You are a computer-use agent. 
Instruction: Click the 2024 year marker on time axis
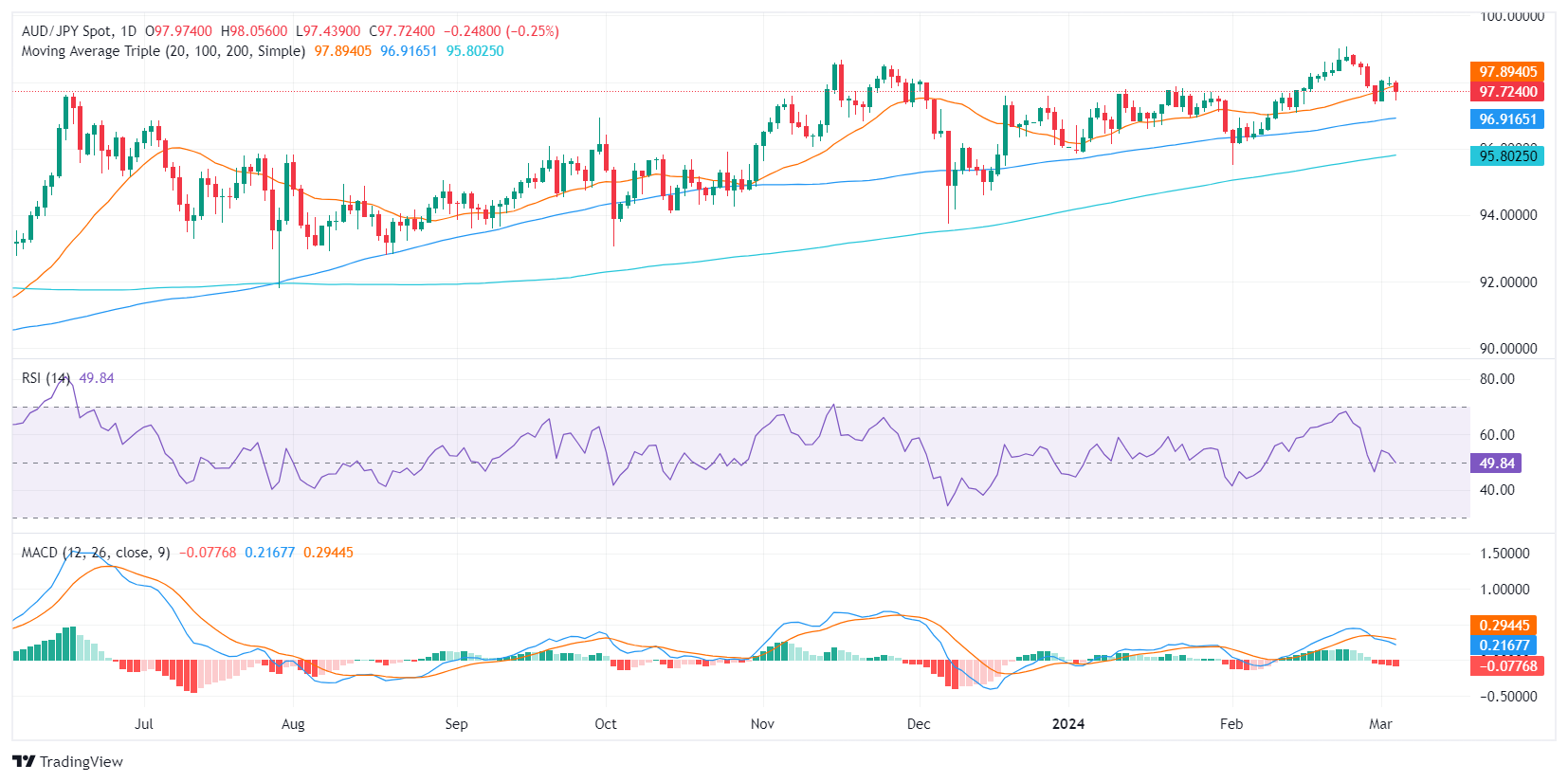coord(1068,724)
